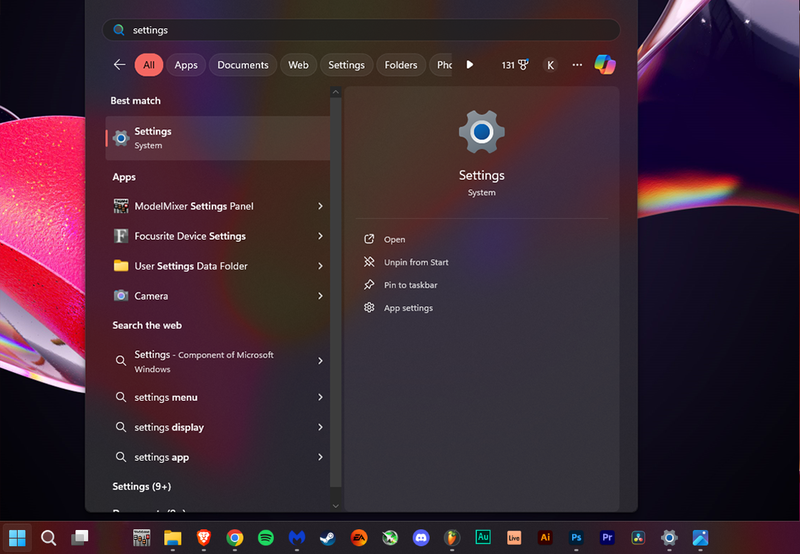Click results list scrollbar down arrow
The height and width of the screenshot is (554, 800).
335,506
